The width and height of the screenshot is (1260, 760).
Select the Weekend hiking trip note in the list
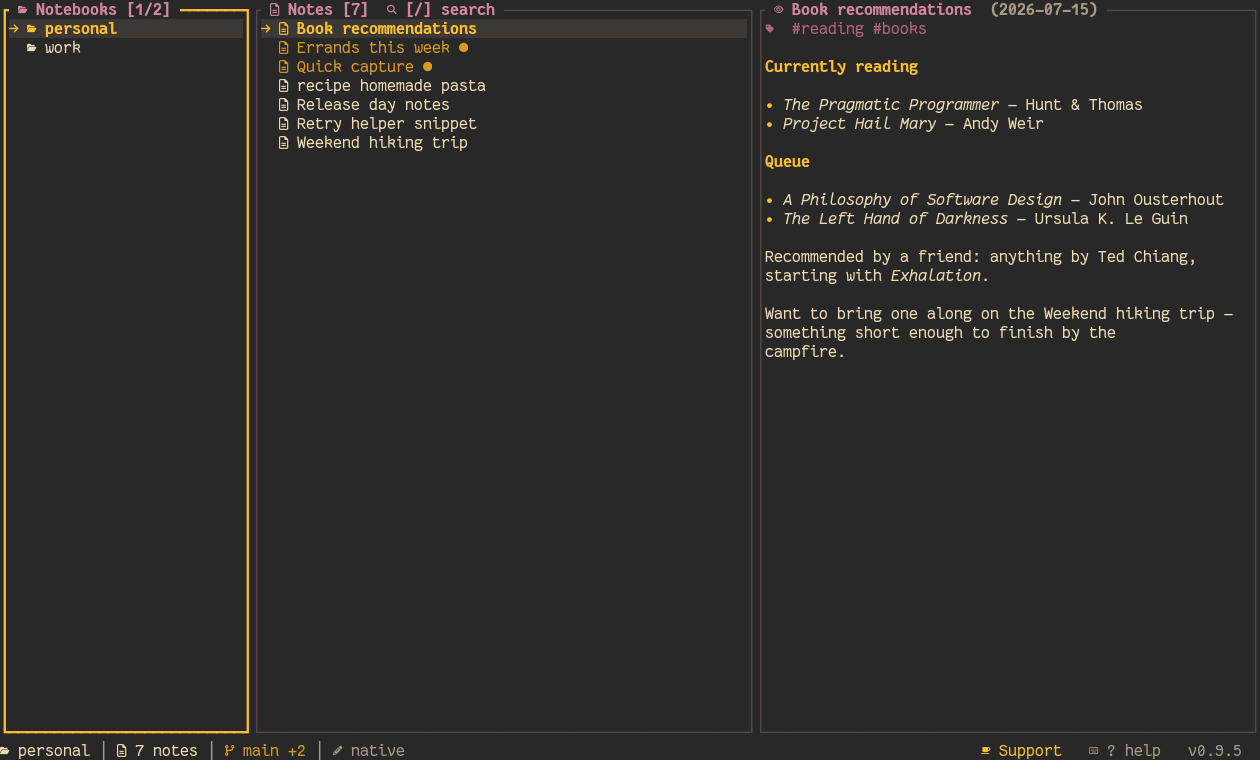[504, 143]
